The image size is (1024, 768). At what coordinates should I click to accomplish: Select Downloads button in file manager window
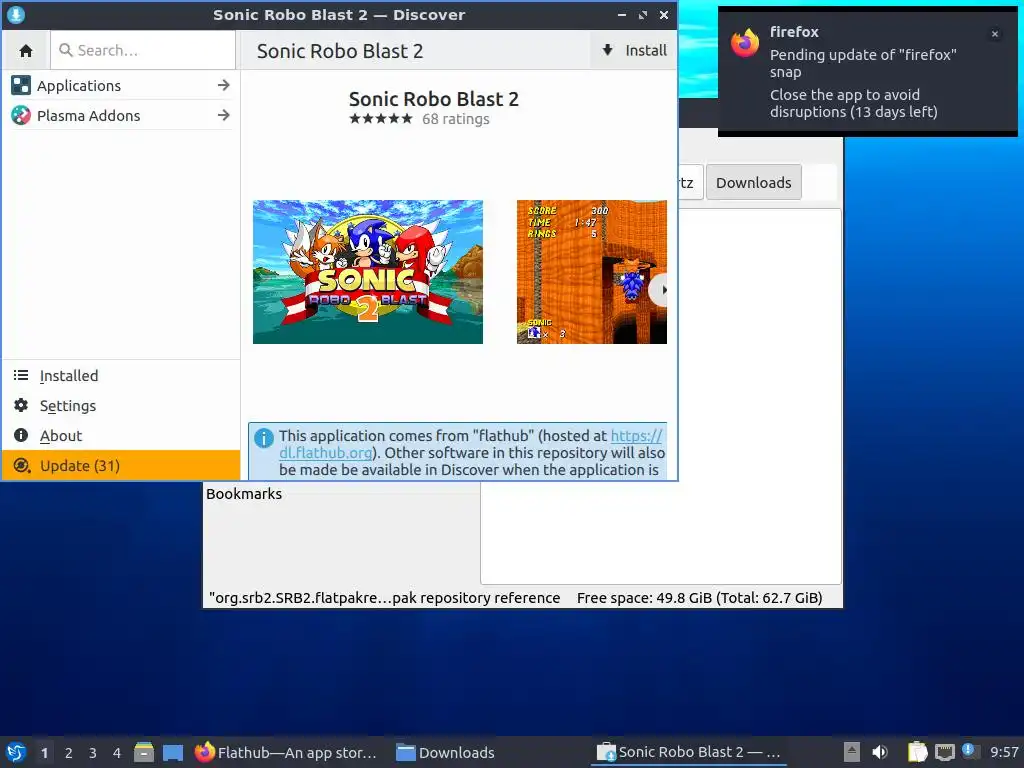tap(754, 183)
